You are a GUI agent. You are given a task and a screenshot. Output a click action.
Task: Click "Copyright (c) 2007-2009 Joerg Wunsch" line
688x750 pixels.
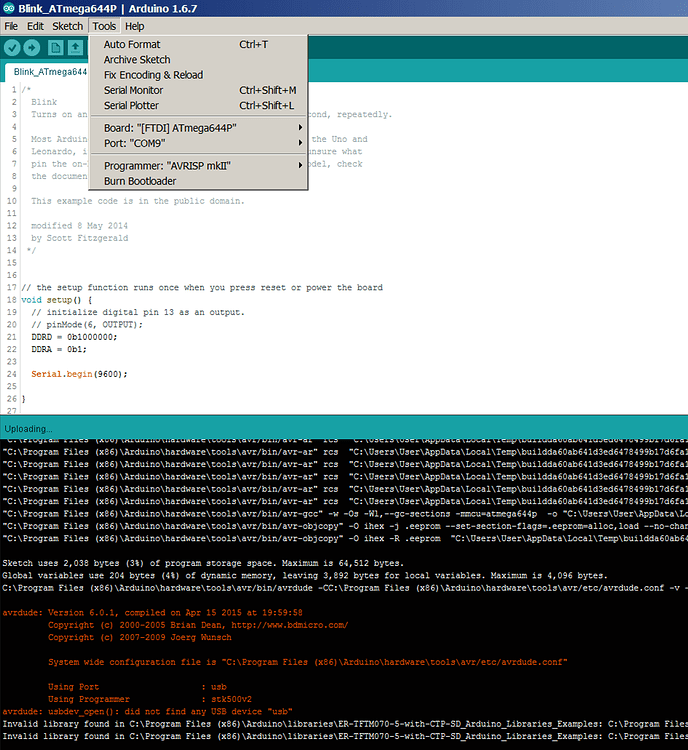pos(140,637)
